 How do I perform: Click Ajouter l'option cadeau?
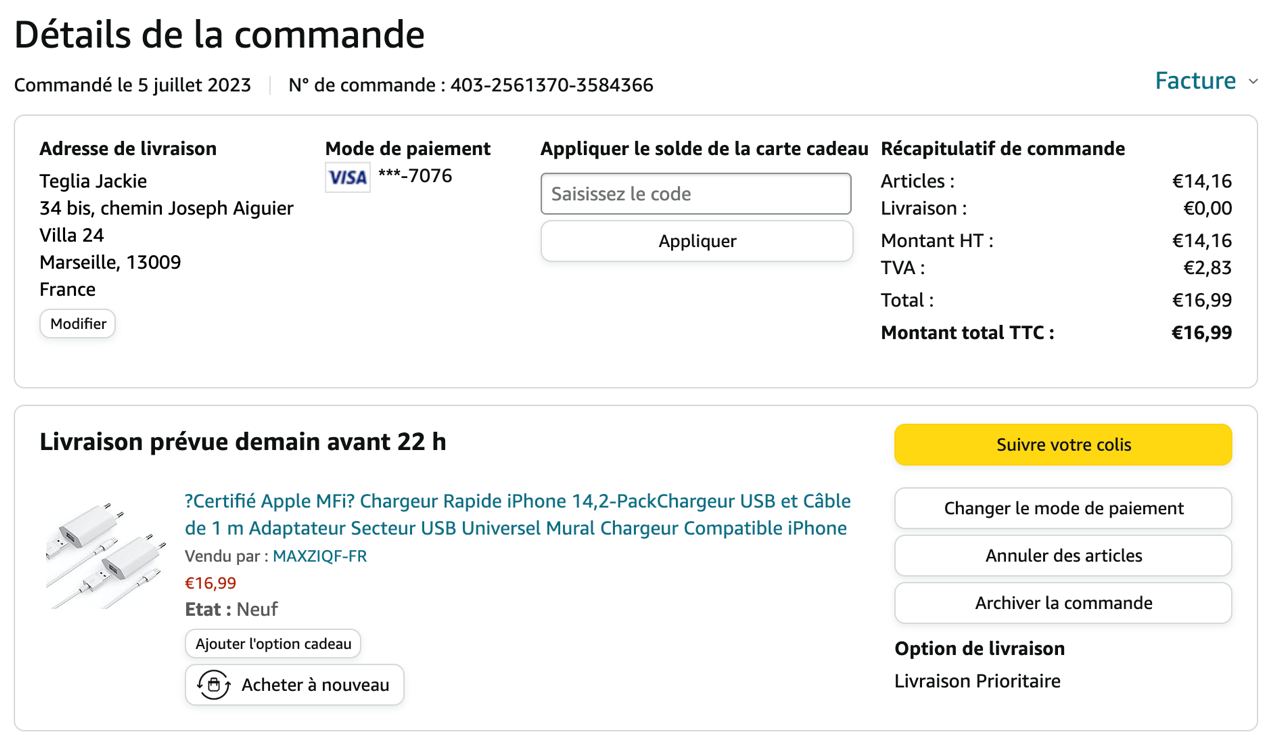(273, 644)
